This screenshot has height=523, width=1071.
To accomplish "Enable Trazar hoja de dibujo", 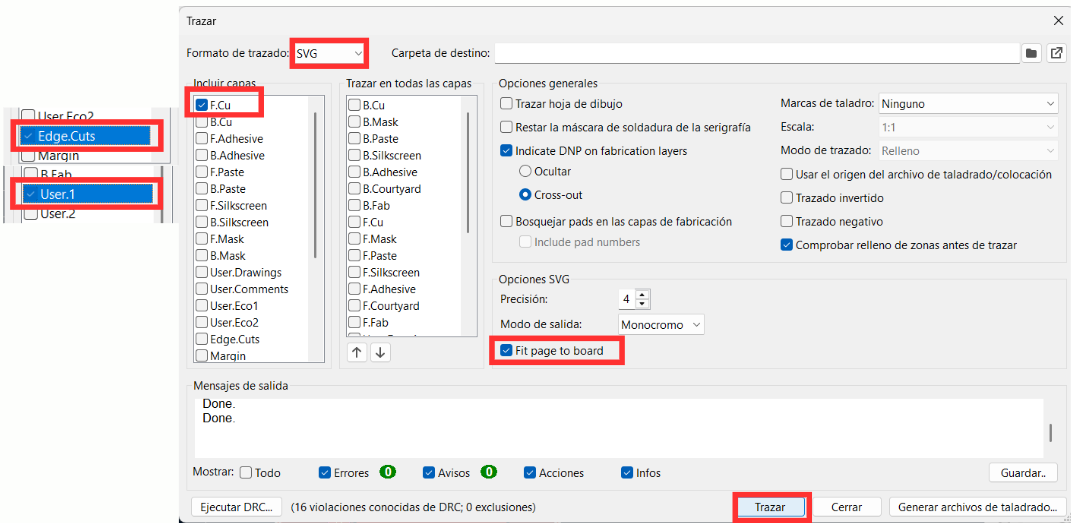I will coord(506,104).
